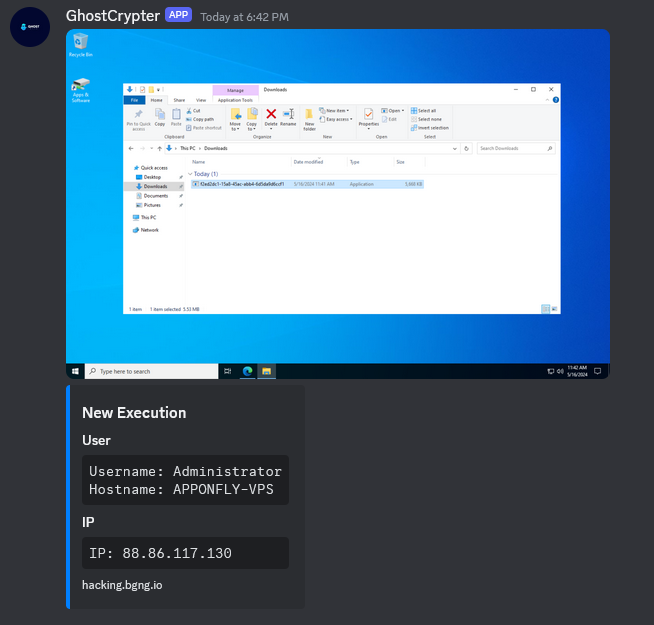The image size is (654, 625).
Task: Click the Windows Start button
Action: [x=75, y=371]
